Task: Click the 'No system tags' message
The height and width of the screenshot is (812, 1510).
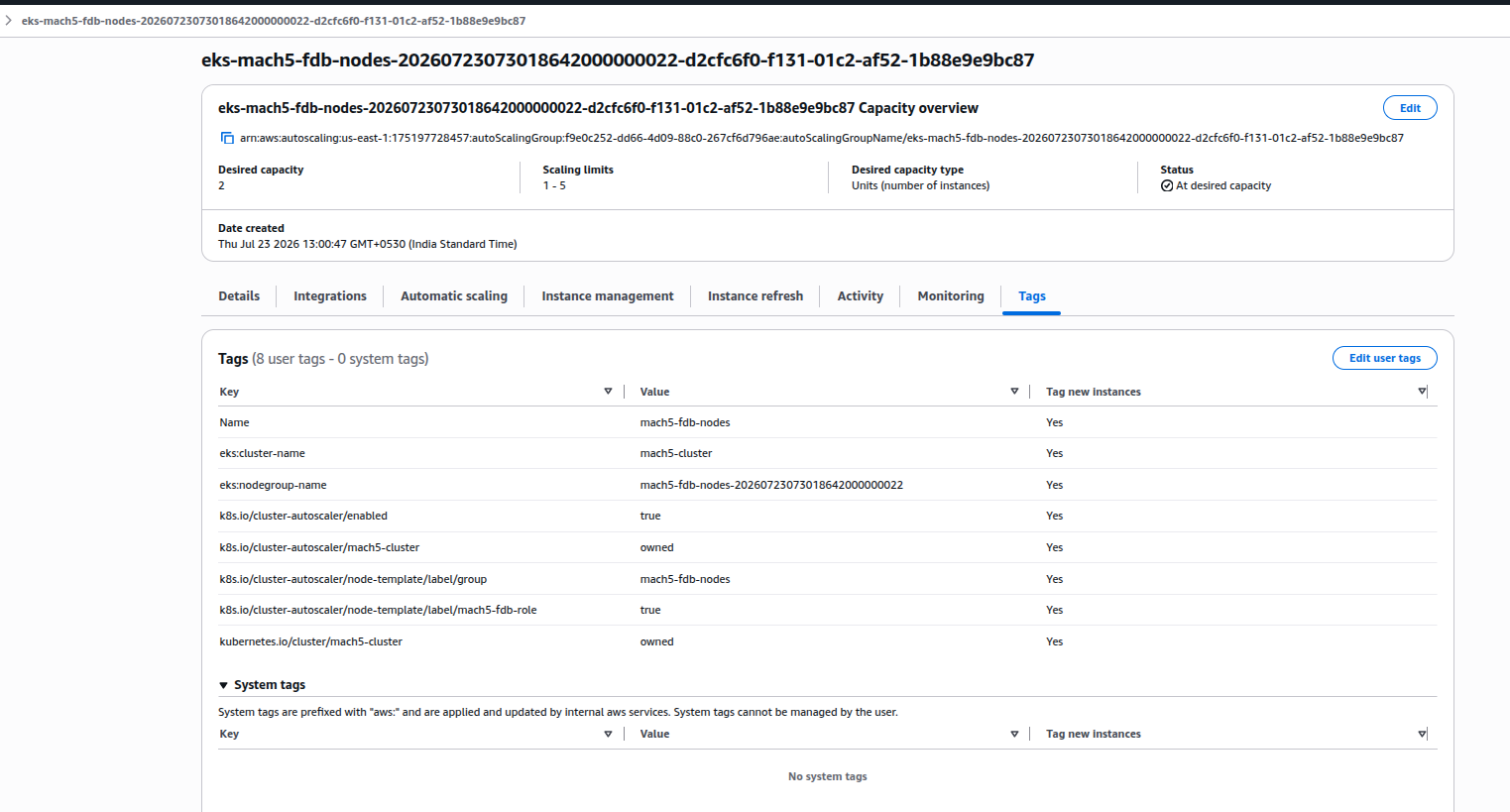Action: point(827,776)
